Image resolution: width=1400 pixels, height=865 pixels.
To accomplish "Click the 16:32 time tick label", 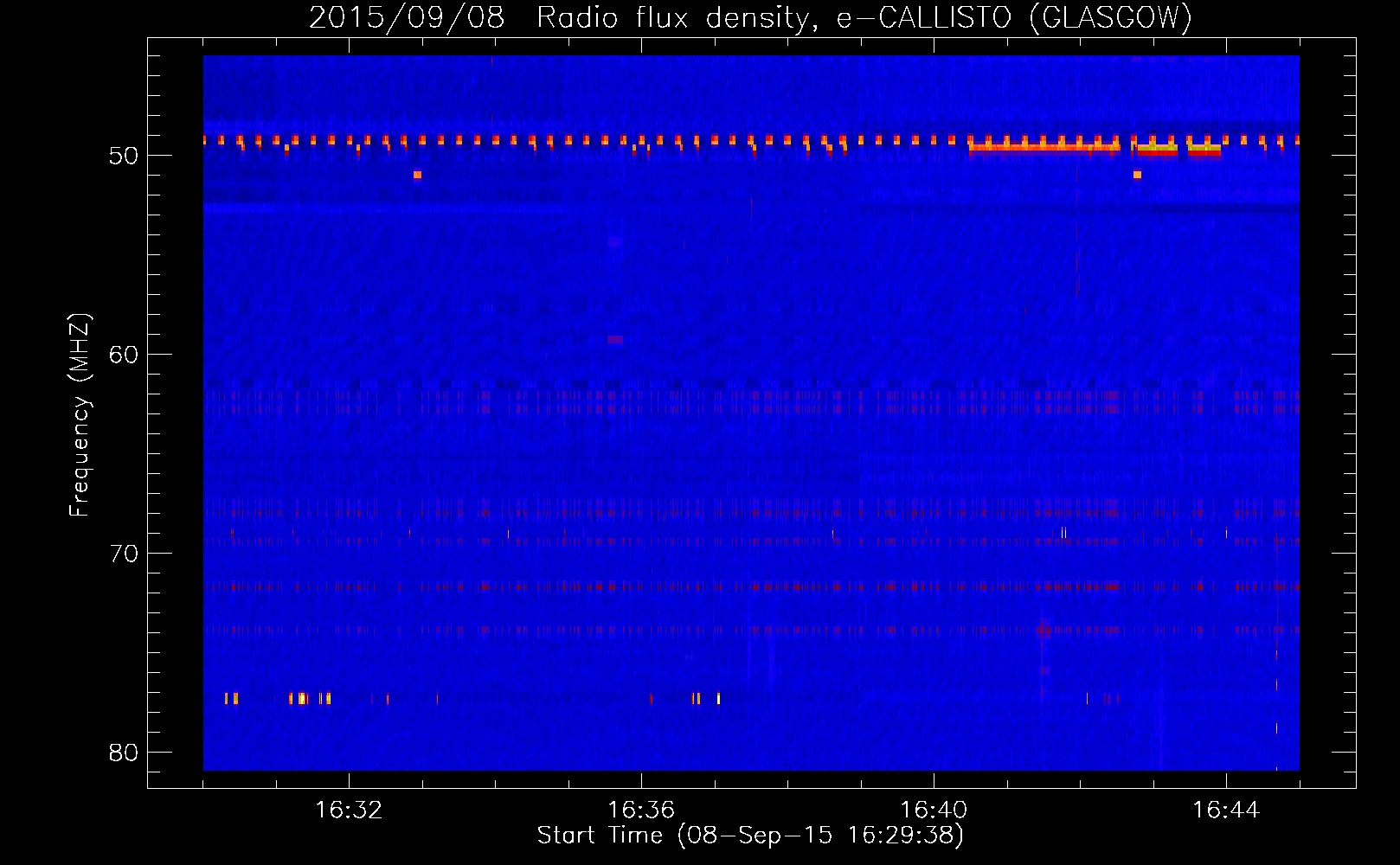I will 349,810.
